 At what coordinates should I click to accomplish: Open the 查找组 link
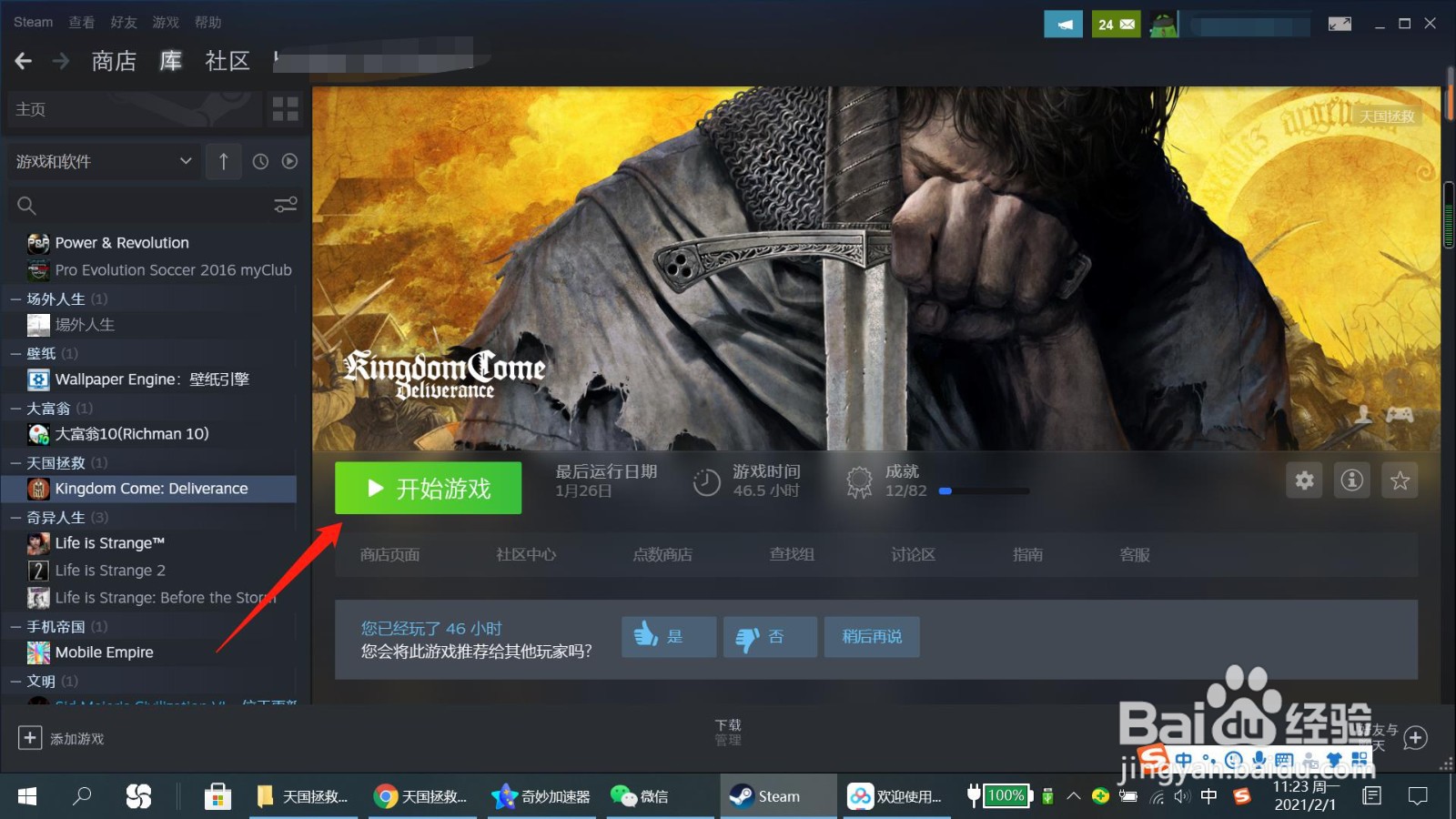click(x=792, y=554)
